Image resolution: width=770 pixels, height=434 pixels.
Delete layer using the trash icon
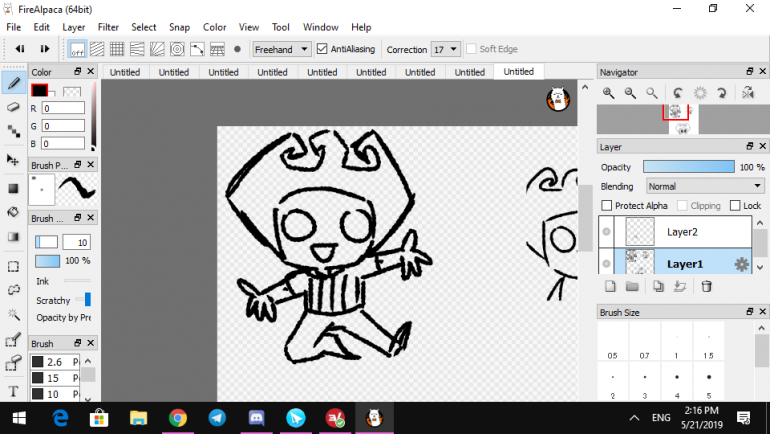706,286
